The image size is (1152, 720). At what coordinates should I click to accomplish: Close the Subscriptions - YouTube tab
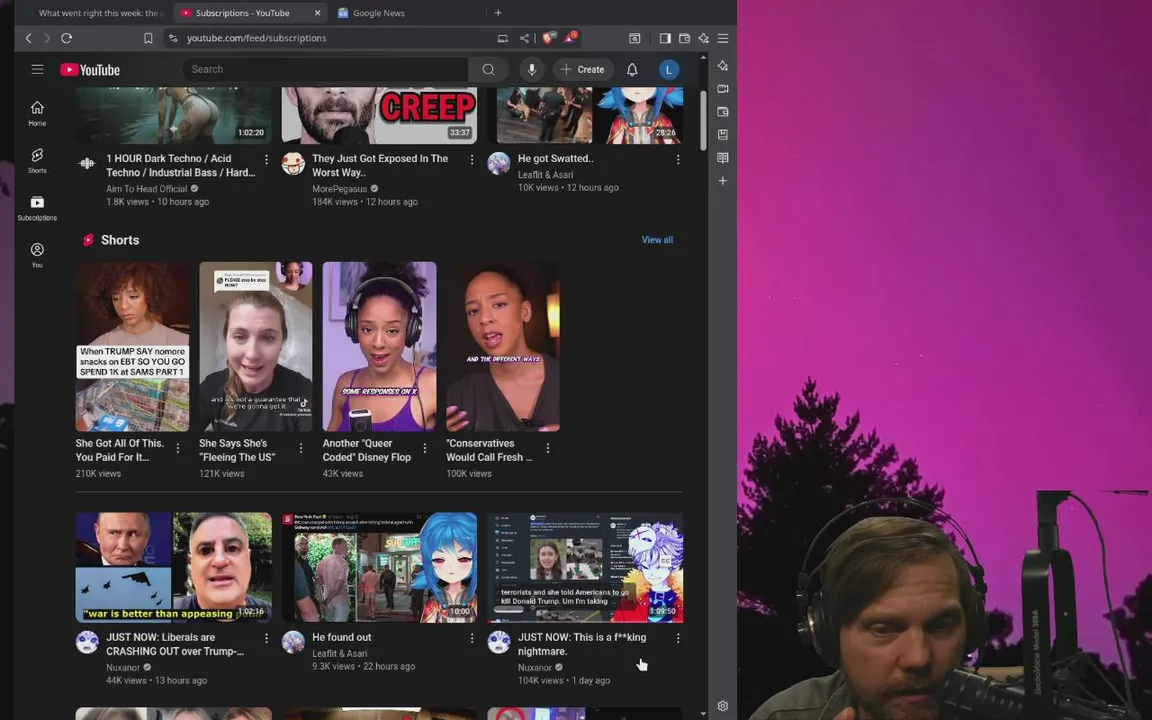(317, 12)
